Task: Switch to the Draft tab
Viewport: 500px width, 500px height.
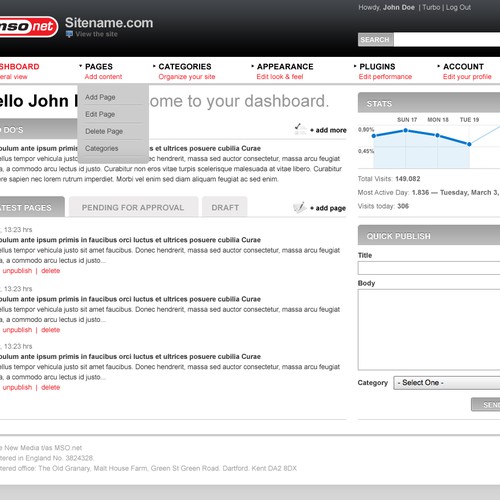Action: (x=225, y=207)
